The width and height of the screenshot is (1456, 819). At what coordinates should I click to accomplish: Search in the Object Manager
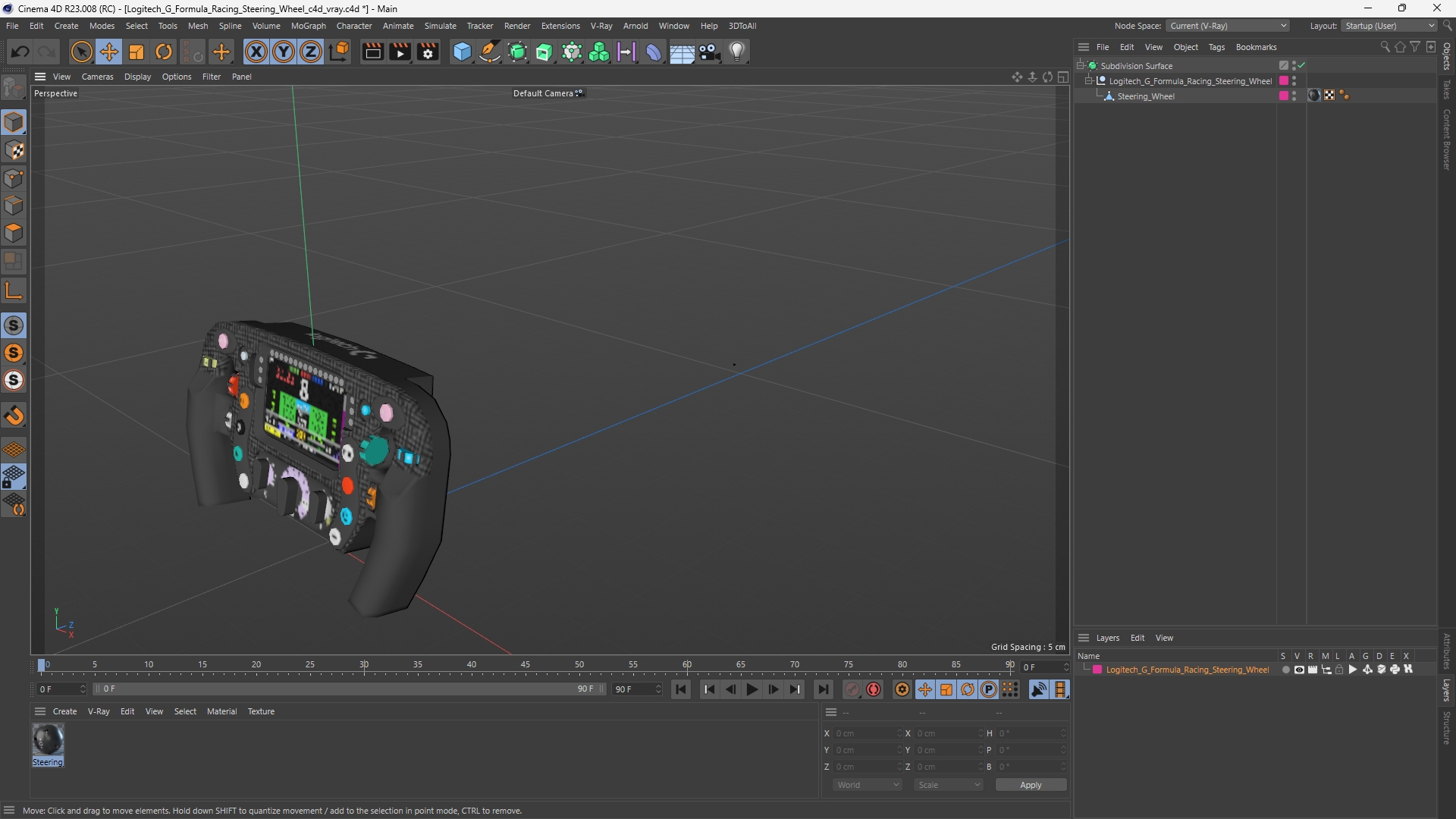1385,47
